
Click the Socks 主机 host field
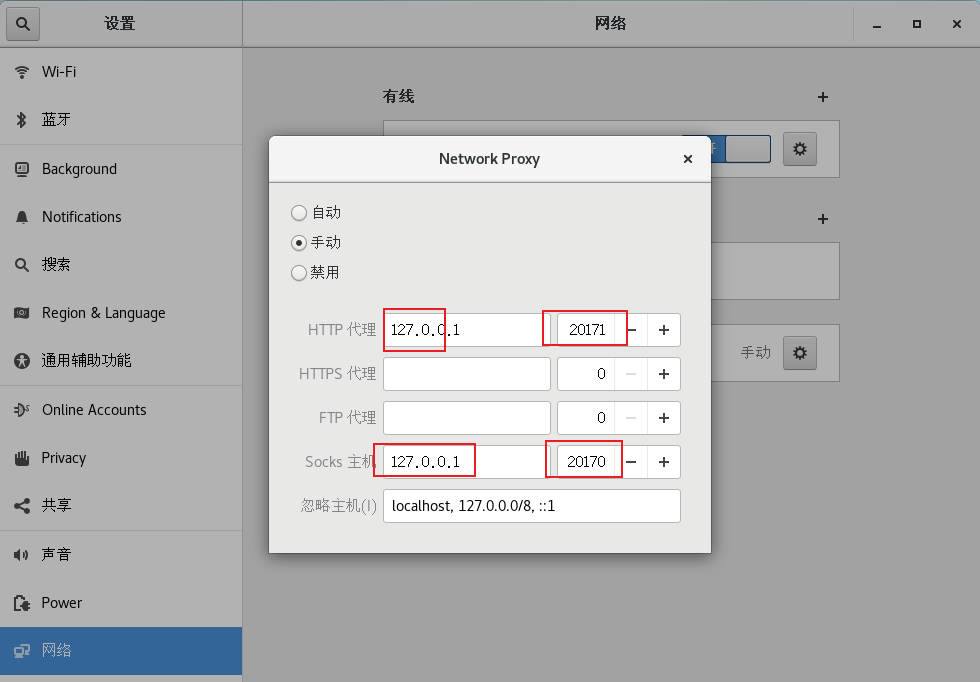(466, 462)
